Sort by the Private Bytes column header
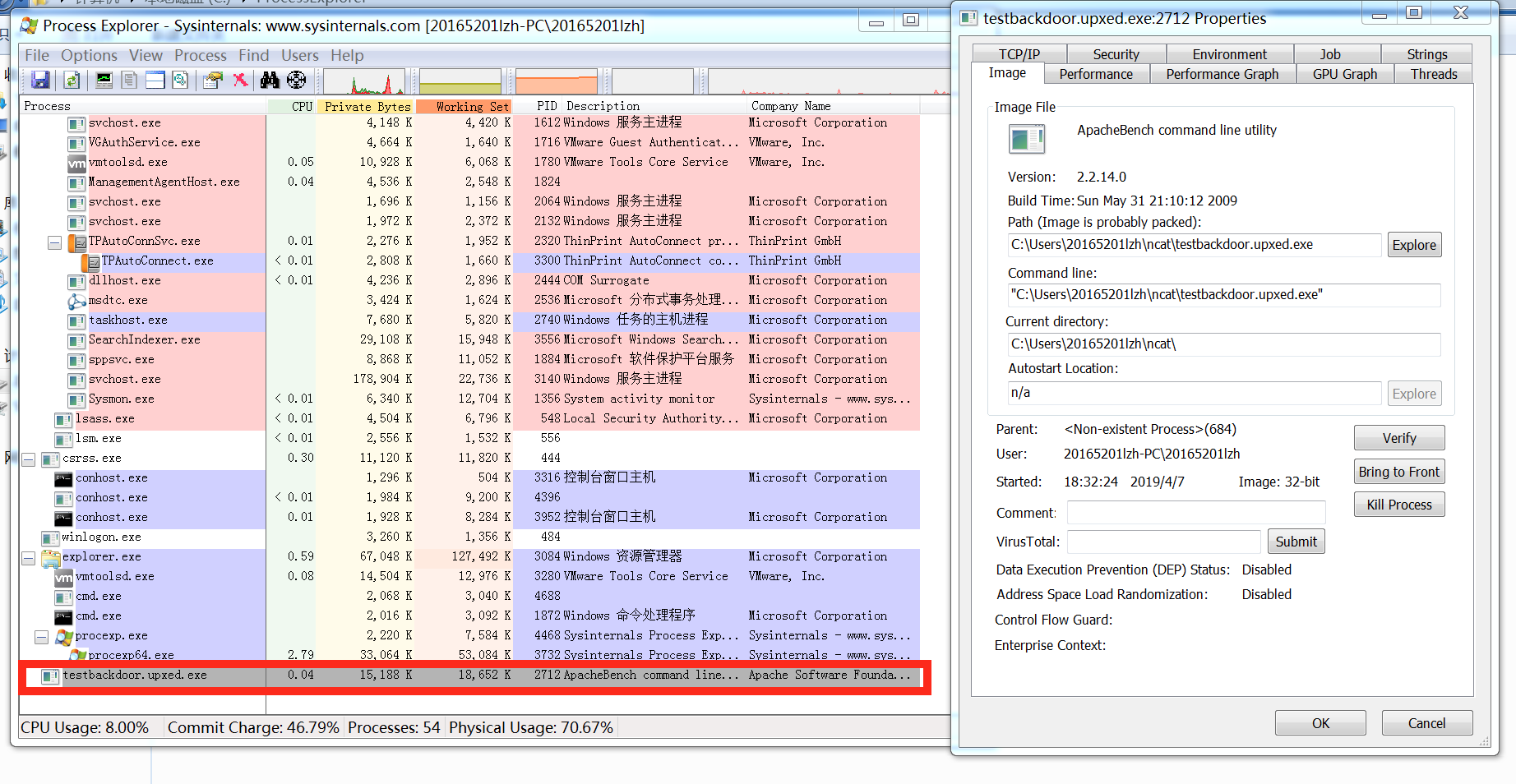Viewport: 1516px width, 784px height. [365, 106]
